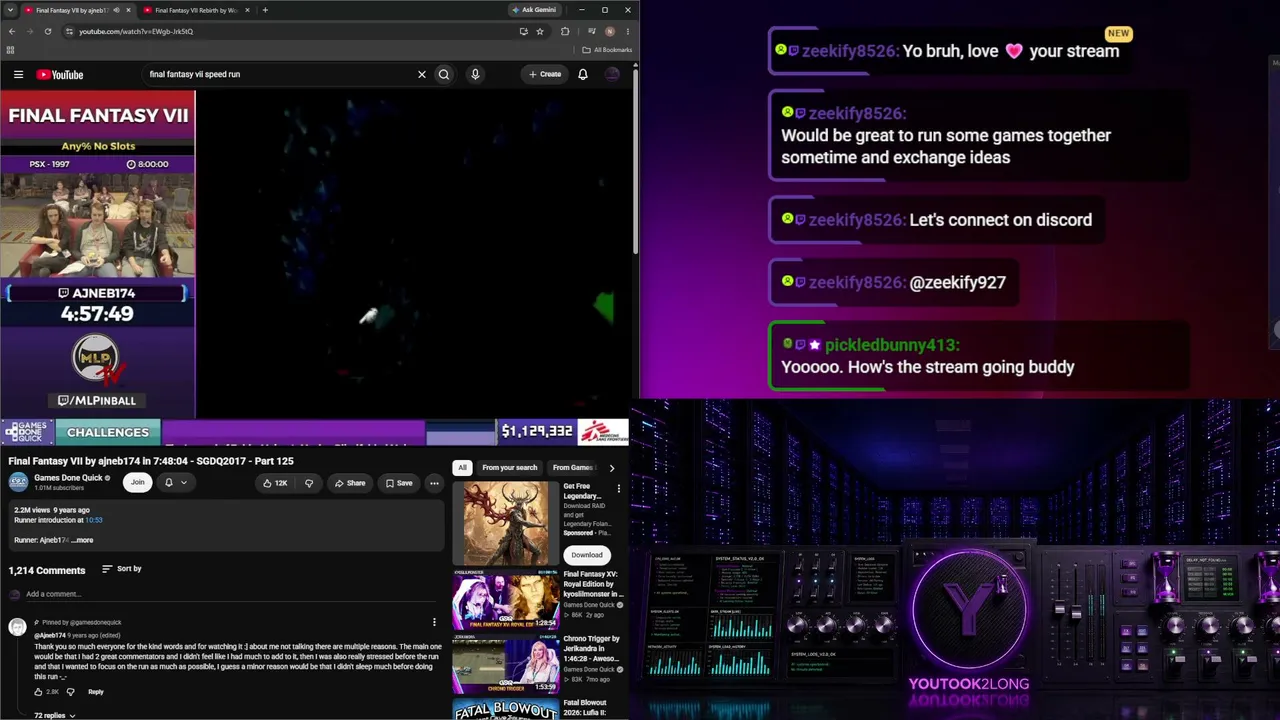Dislike the pinned comment by Ajneb174
The width and height of the screenshot is (1280, 720).
(x=70, y=692)
